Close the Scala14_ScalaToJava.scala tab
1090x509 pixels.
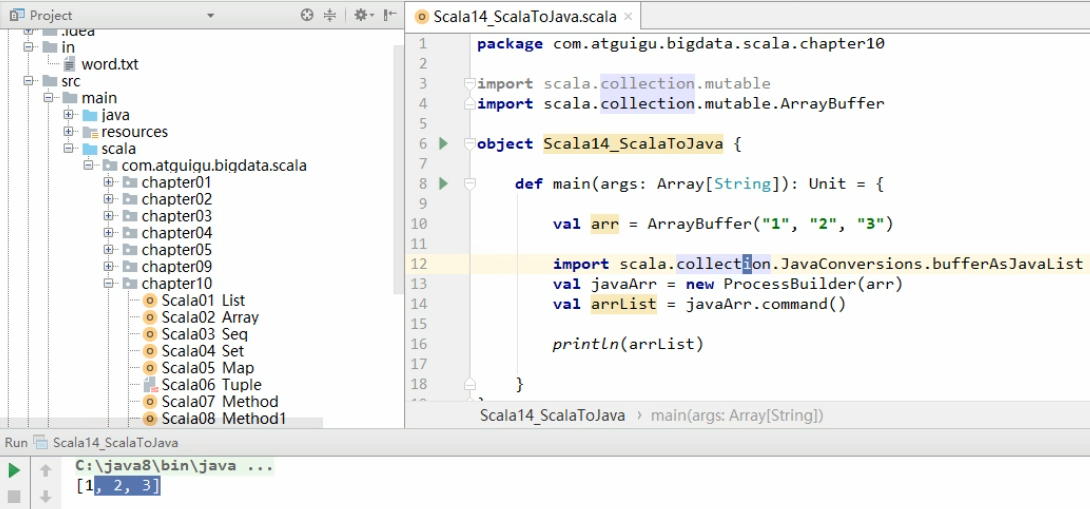(x=628, y=17)
